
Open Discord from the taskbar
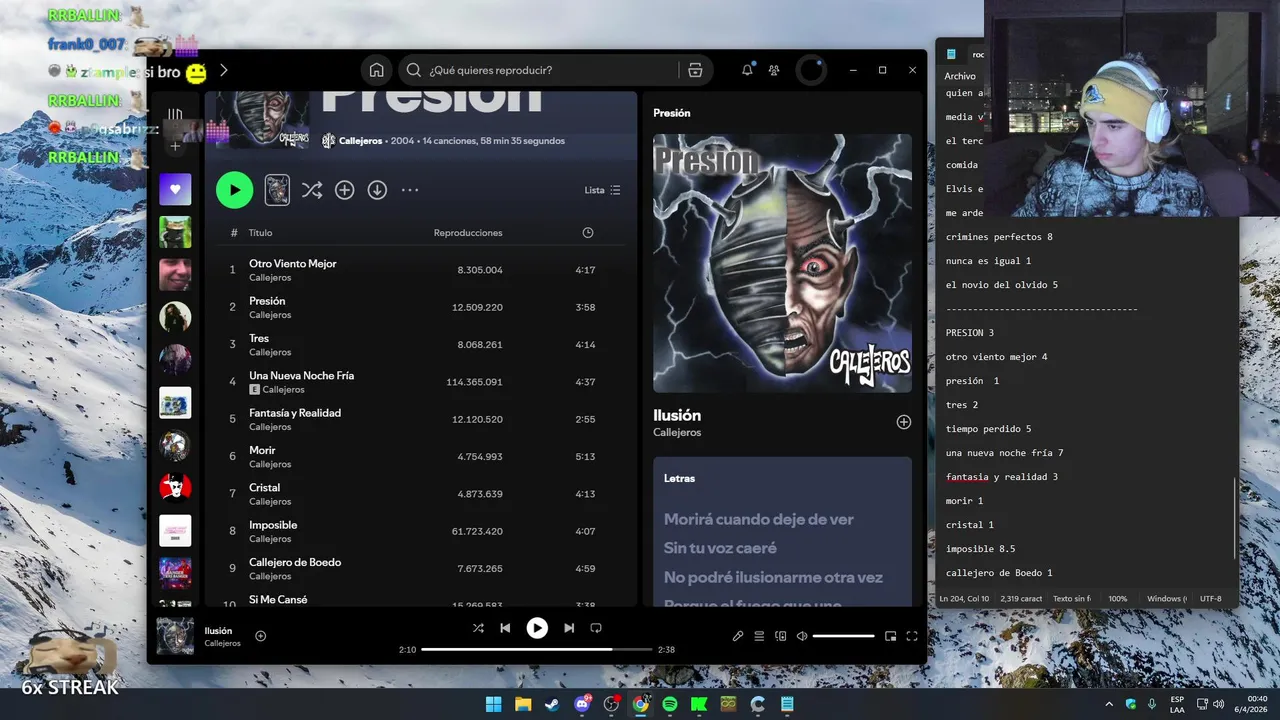582,704
